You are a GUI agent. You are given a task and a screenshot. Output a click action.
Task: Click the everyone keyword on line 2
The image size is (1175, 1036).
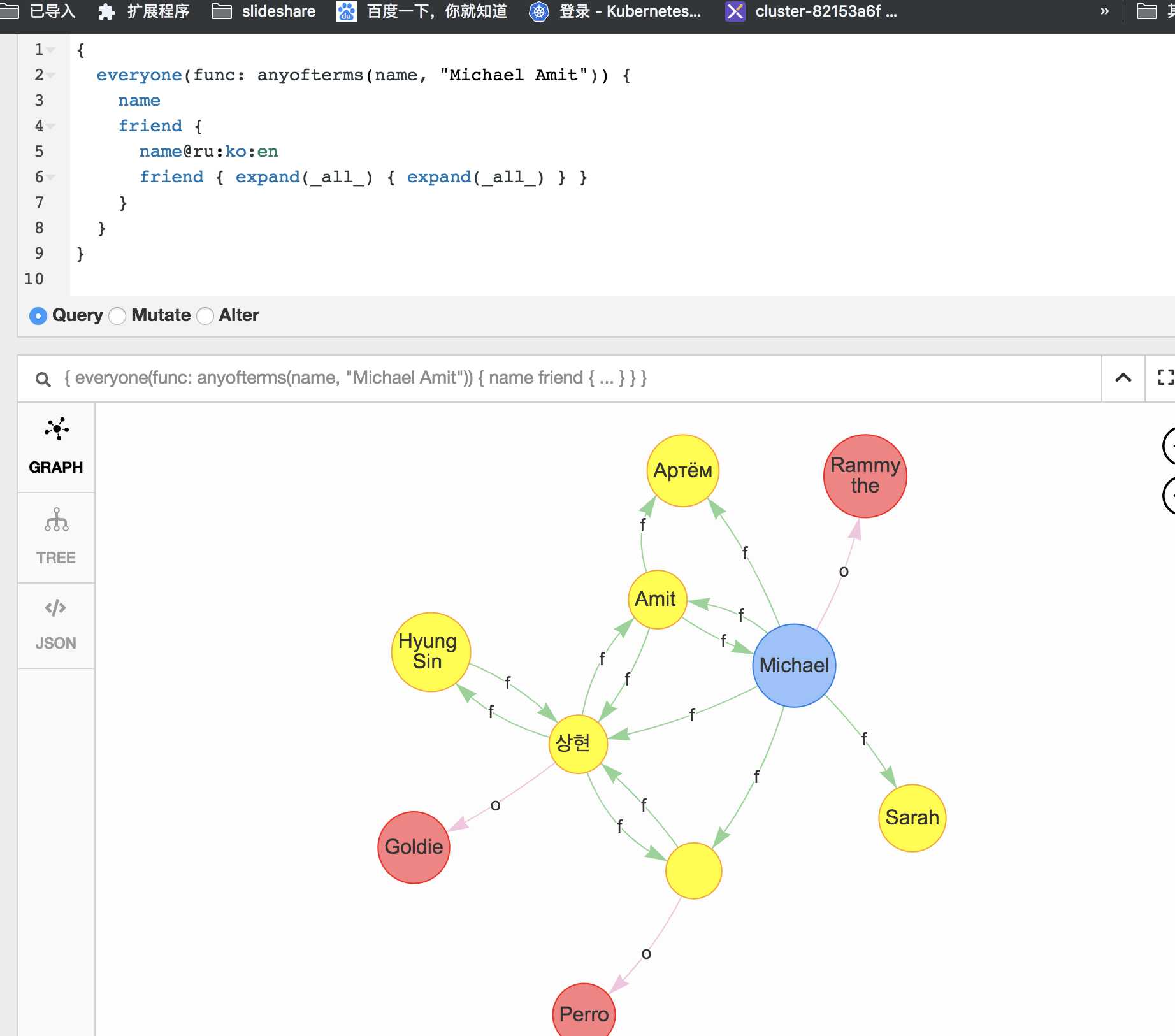[x=139, y=75]
